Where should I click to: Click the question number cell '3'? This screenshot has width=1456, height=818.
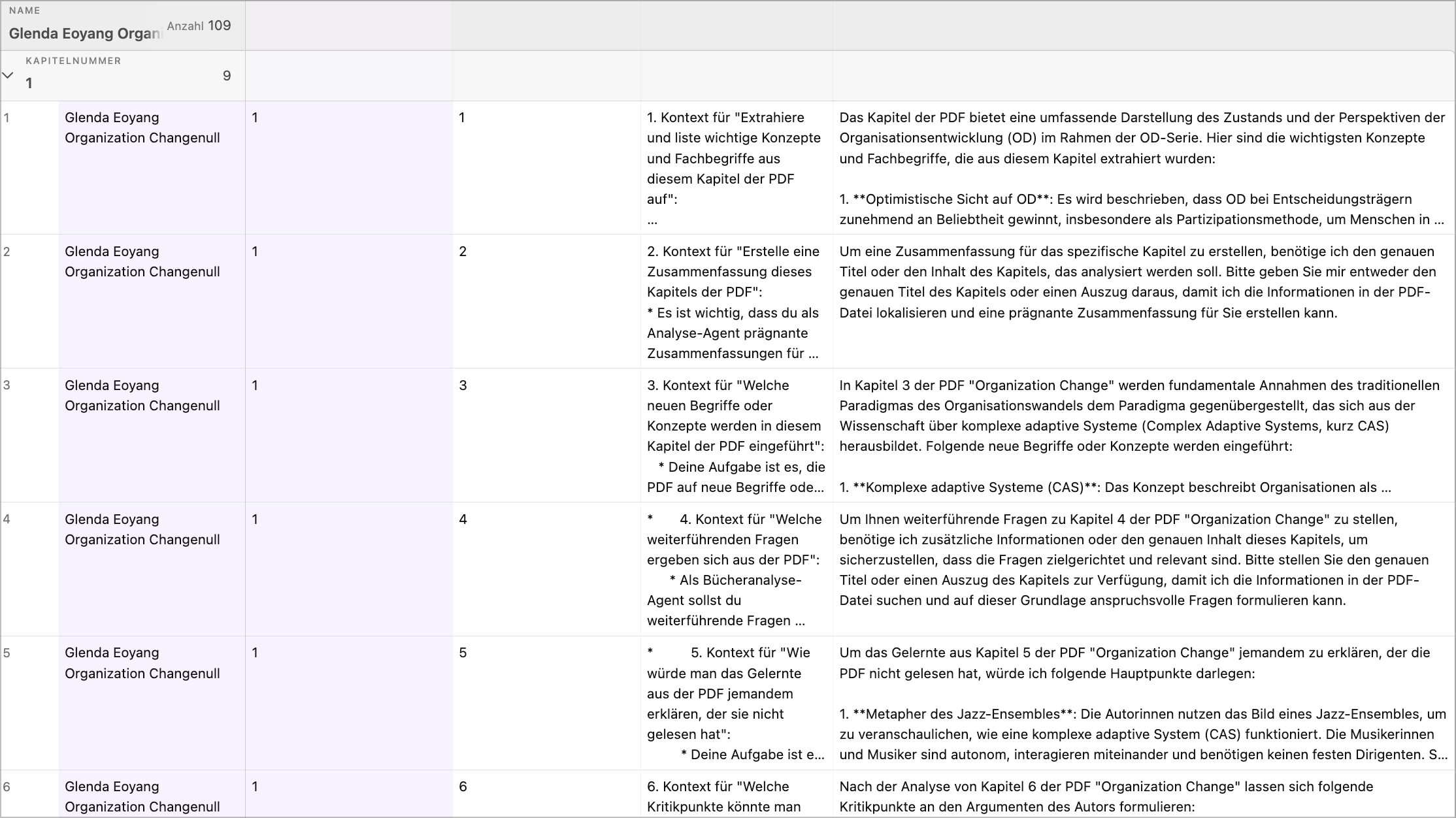[546, 435]
